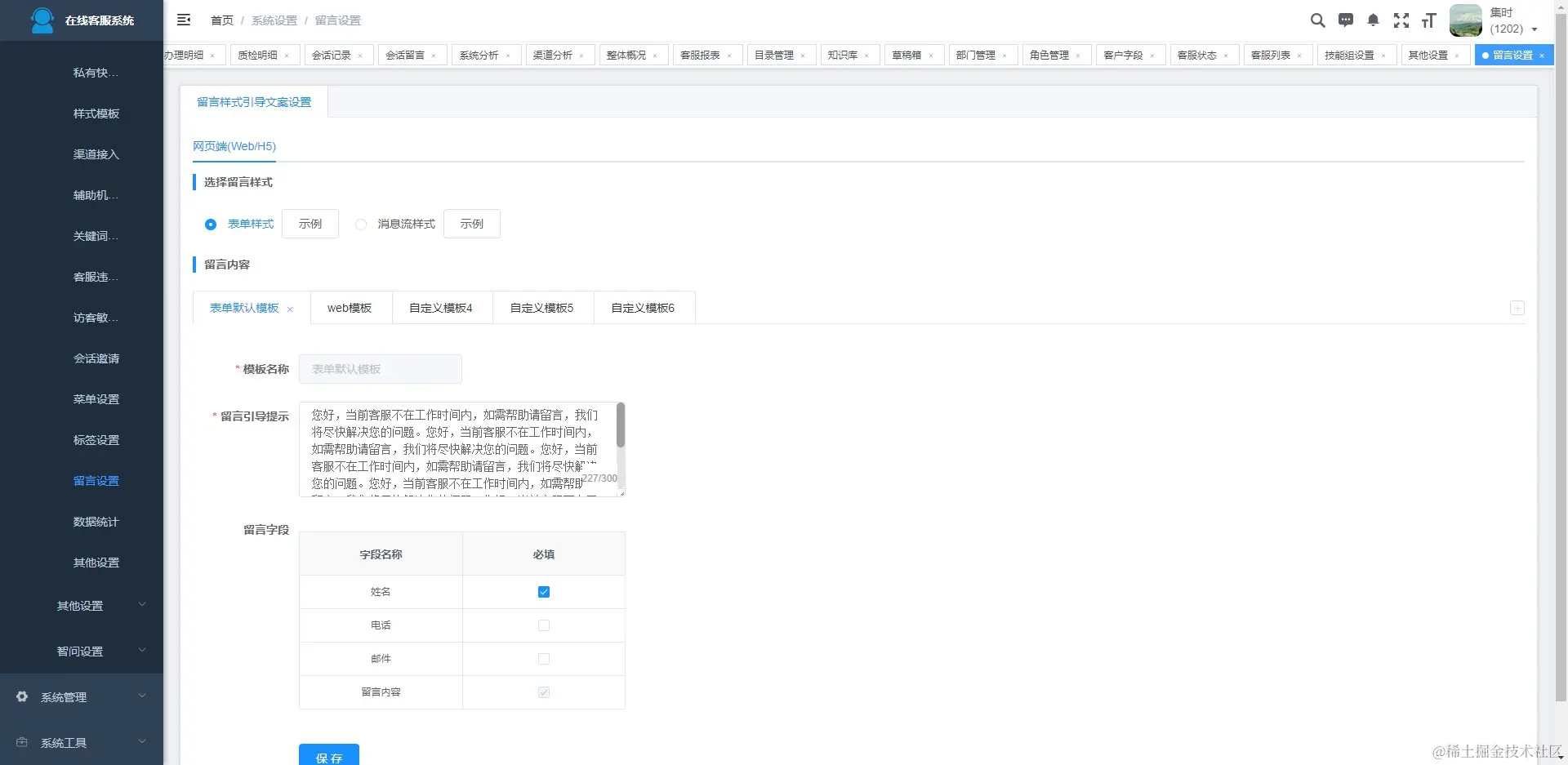This screenshot has width=1568, height=765.
Task: Open 数据统计 in the sidebar
Action: (96, 522)
